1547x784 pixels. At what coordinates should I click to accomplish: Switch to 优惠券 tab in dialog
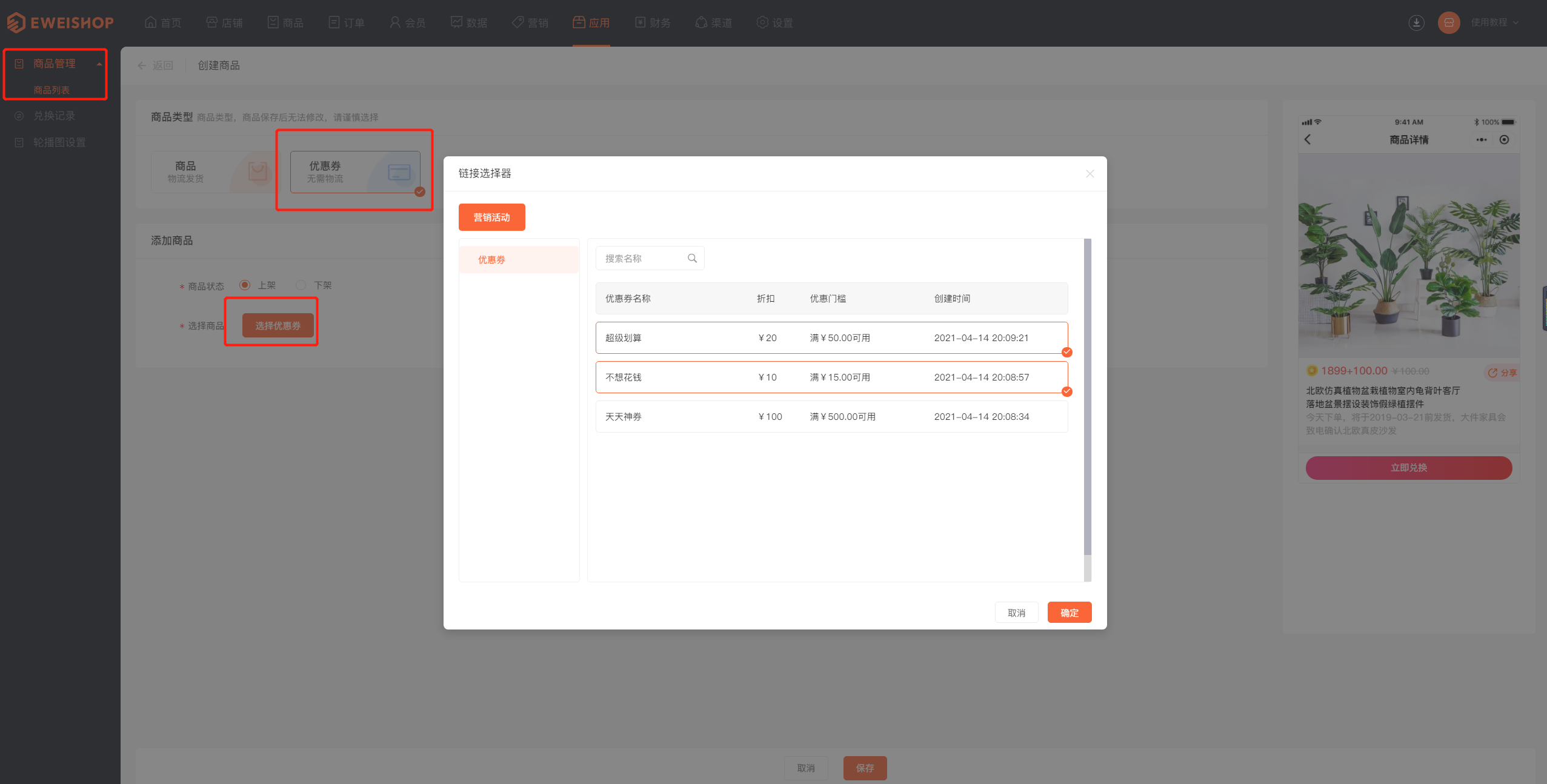click(x=518, y=258)
